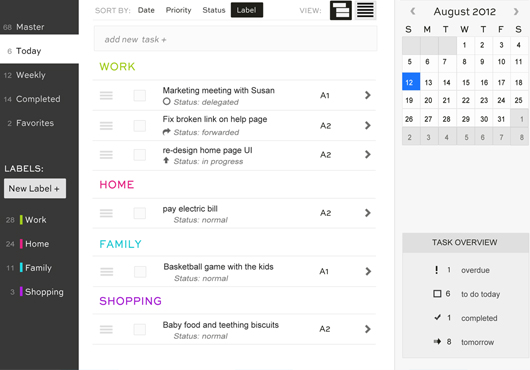Click drag handle of Baby food task
The image size is (530, 370).
[106, 329]
